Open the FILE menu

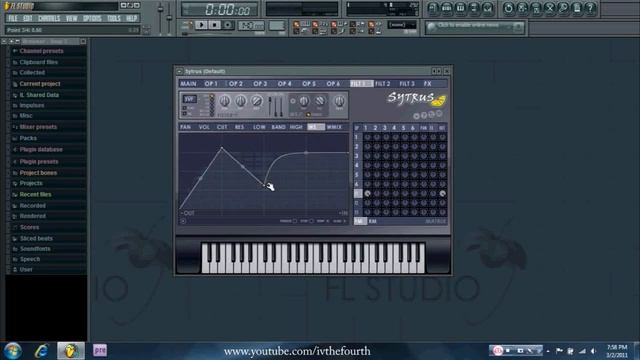[13, 18]
